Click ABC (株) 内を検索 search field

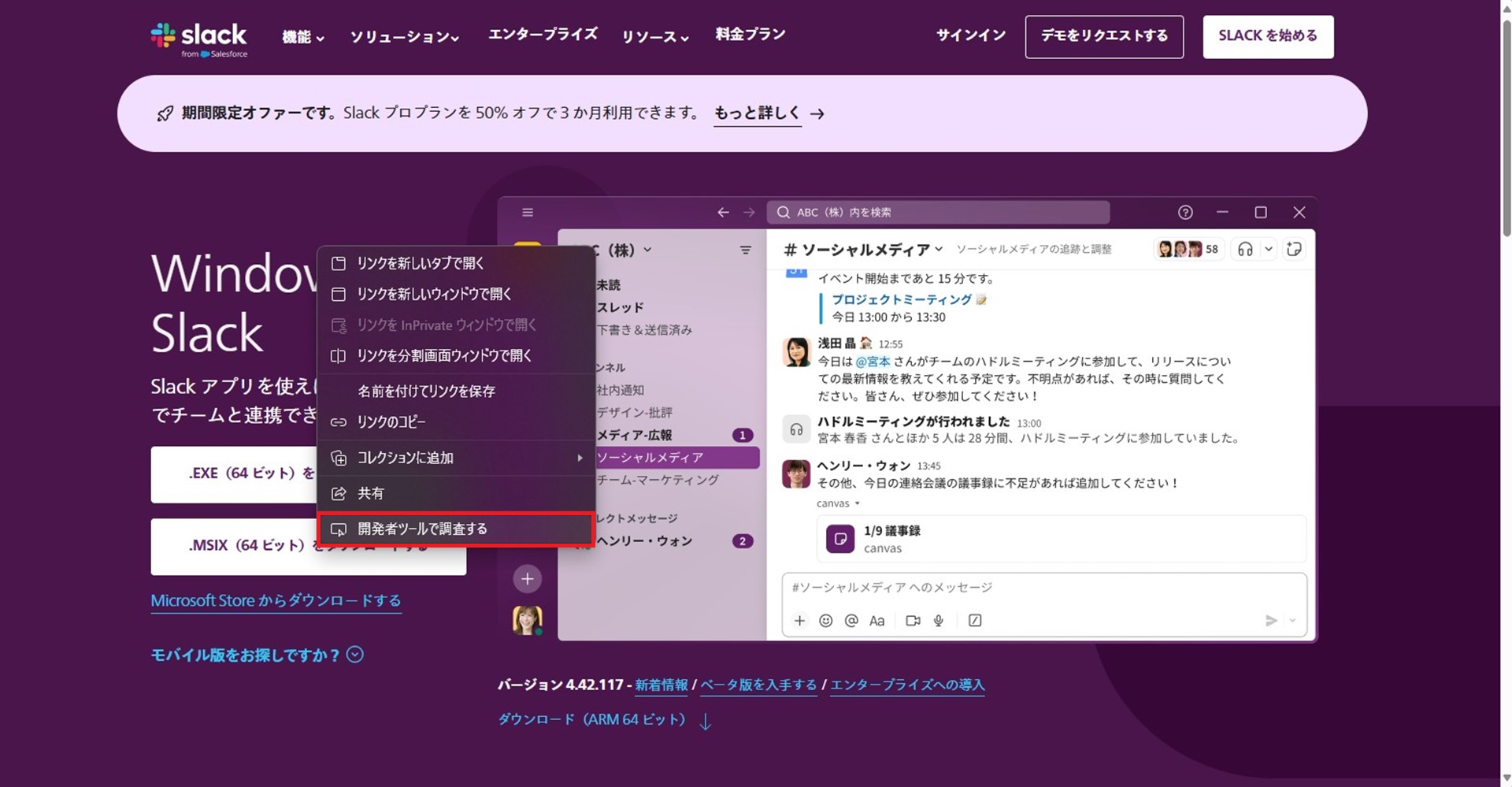point(938,212)
